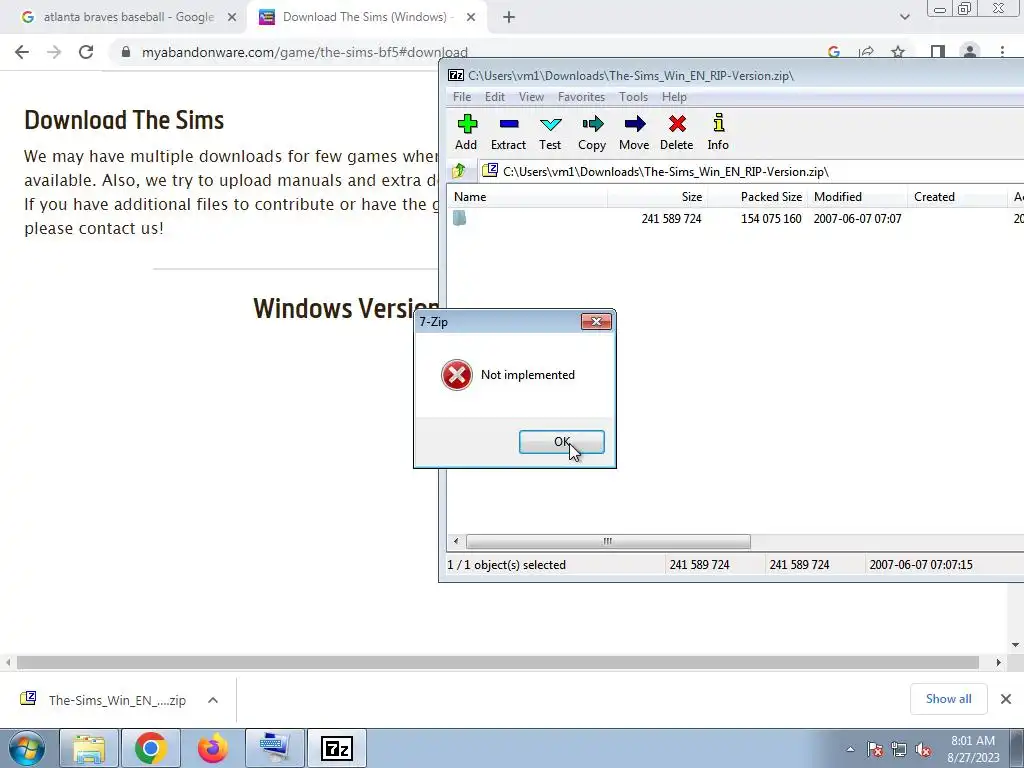Open the Tools menu in 7-Zip
The height and width of the screenshot is (768, 1024).
tap(633, 97)
